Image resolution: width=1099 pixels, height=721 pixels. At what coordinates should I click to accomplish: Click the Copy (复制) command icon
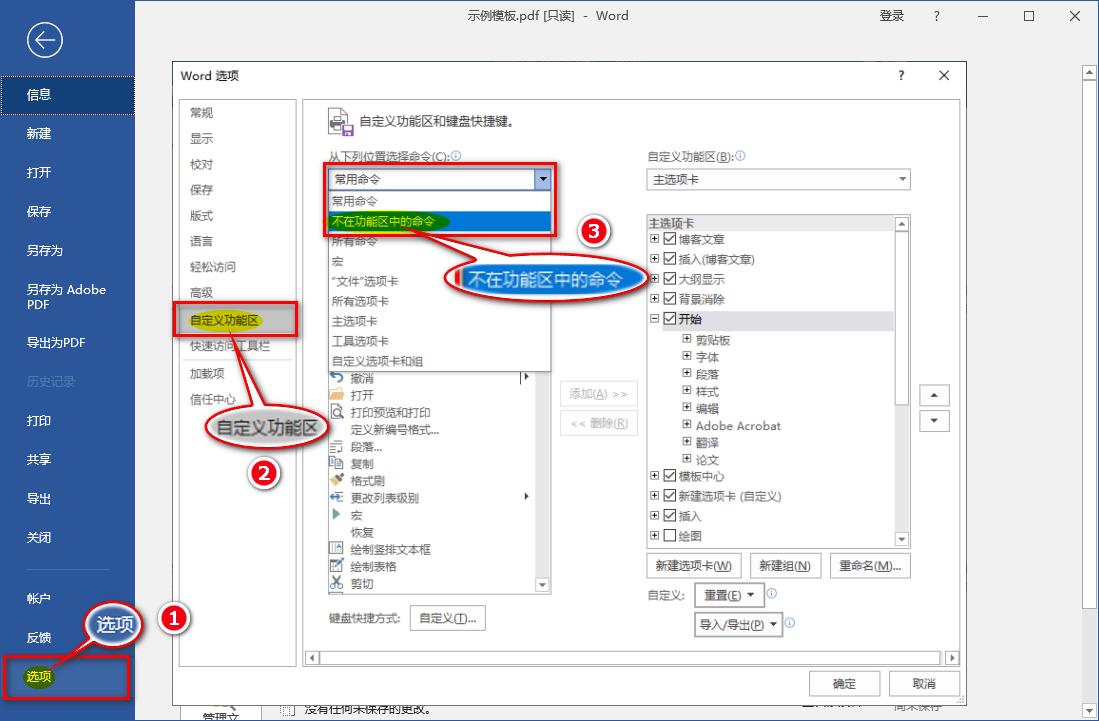click(335, 463)
